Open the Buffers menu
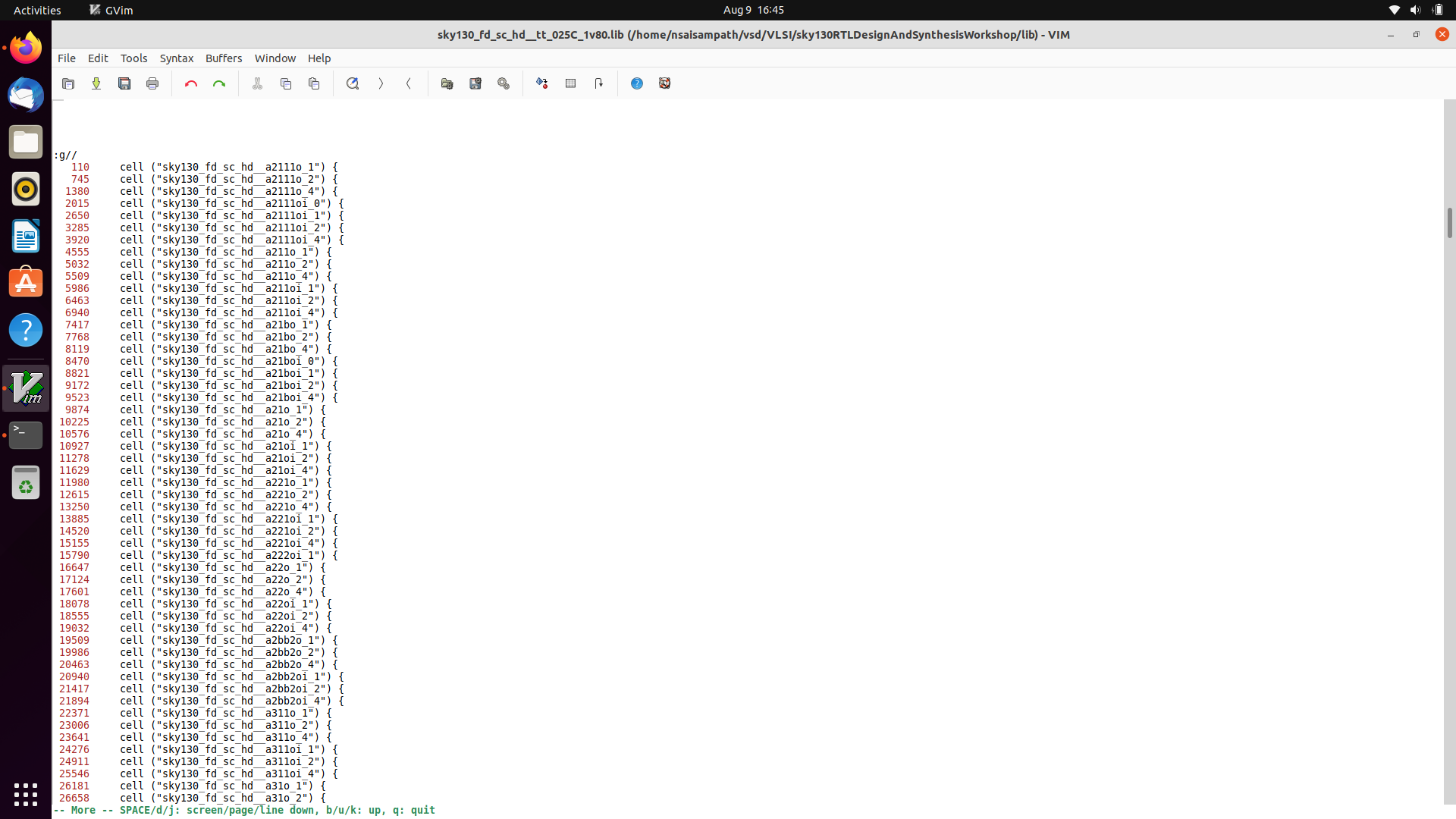The width and height of the screenshot is (1456, 819). (x=224, y=58)
